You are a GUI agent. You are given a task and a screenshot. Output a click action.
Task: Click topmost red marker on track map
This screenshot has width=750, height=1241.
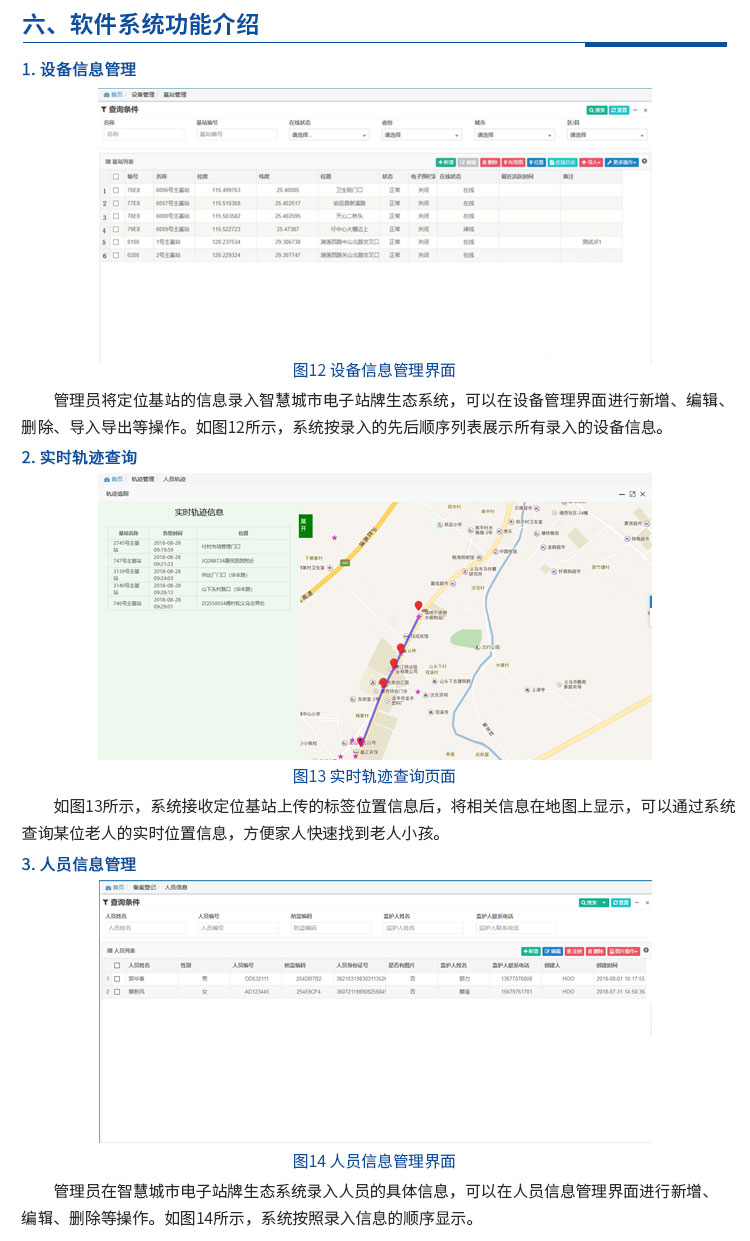click(x=419, y=606)
